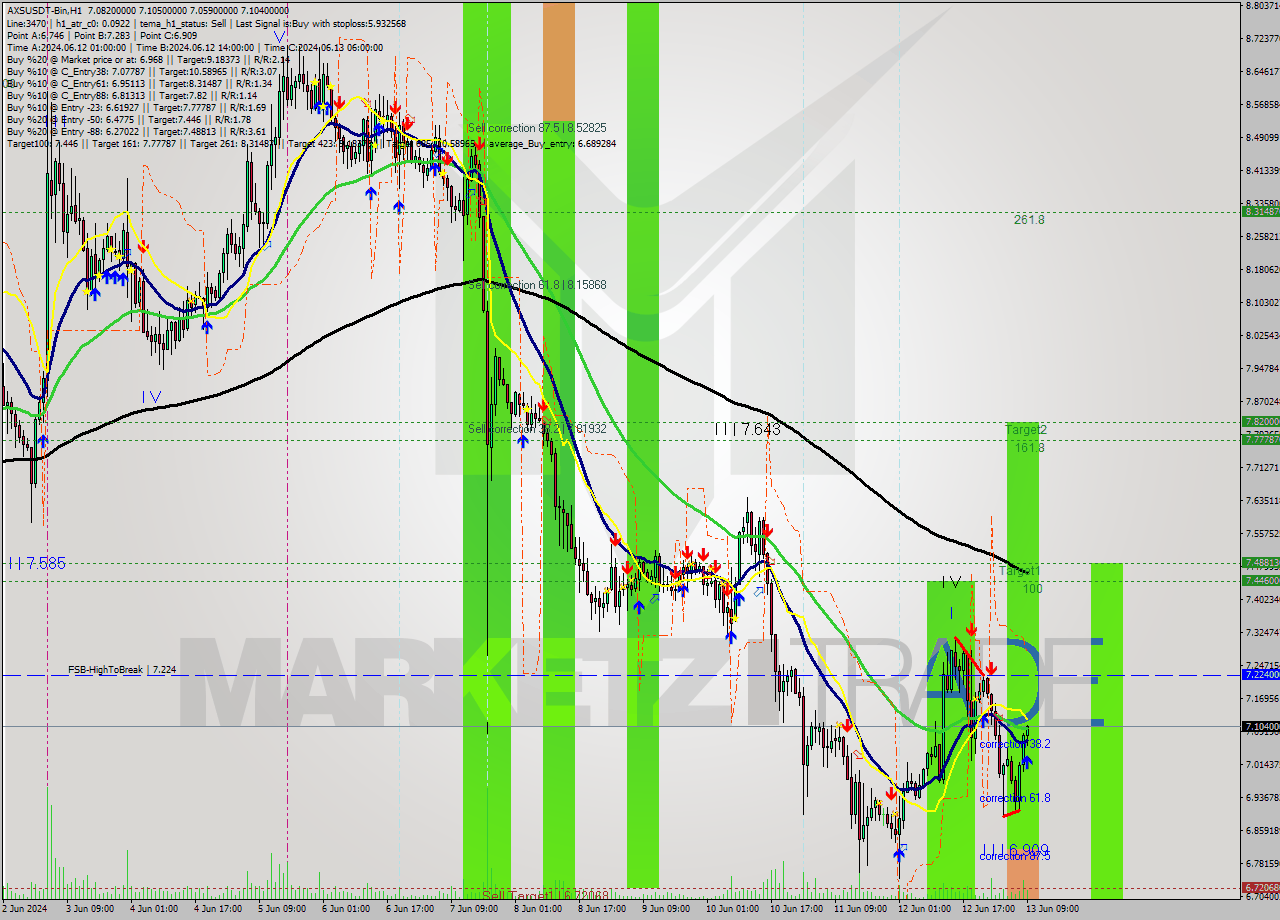Viewport: 1280px width, 920px height.
Task: Select the 'I I I 6.909' wave label
Action: coord(1016,848)
